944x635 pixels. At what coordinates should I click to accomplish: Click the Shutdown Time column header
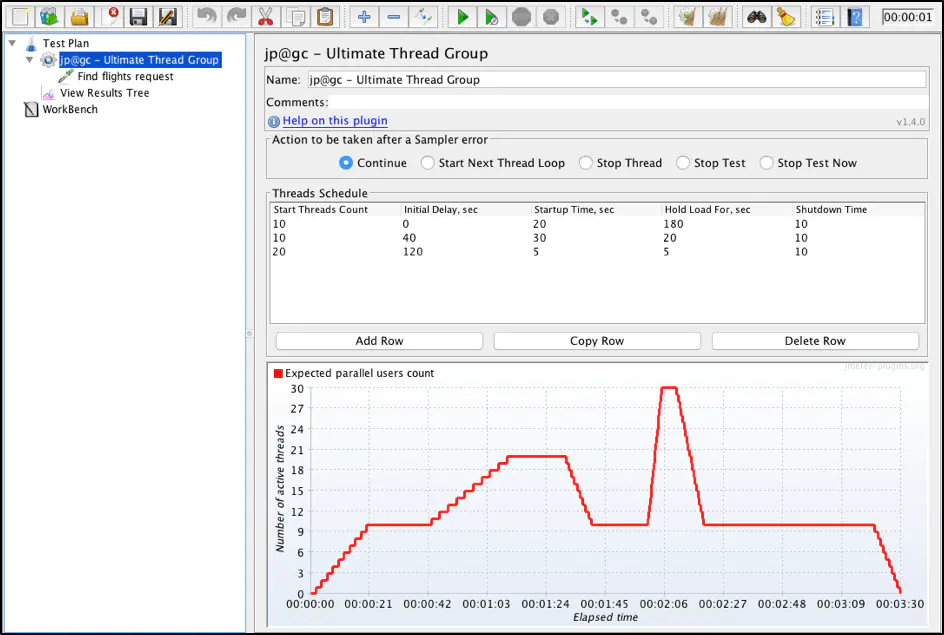pyautogui.click(x=859, y=209)
